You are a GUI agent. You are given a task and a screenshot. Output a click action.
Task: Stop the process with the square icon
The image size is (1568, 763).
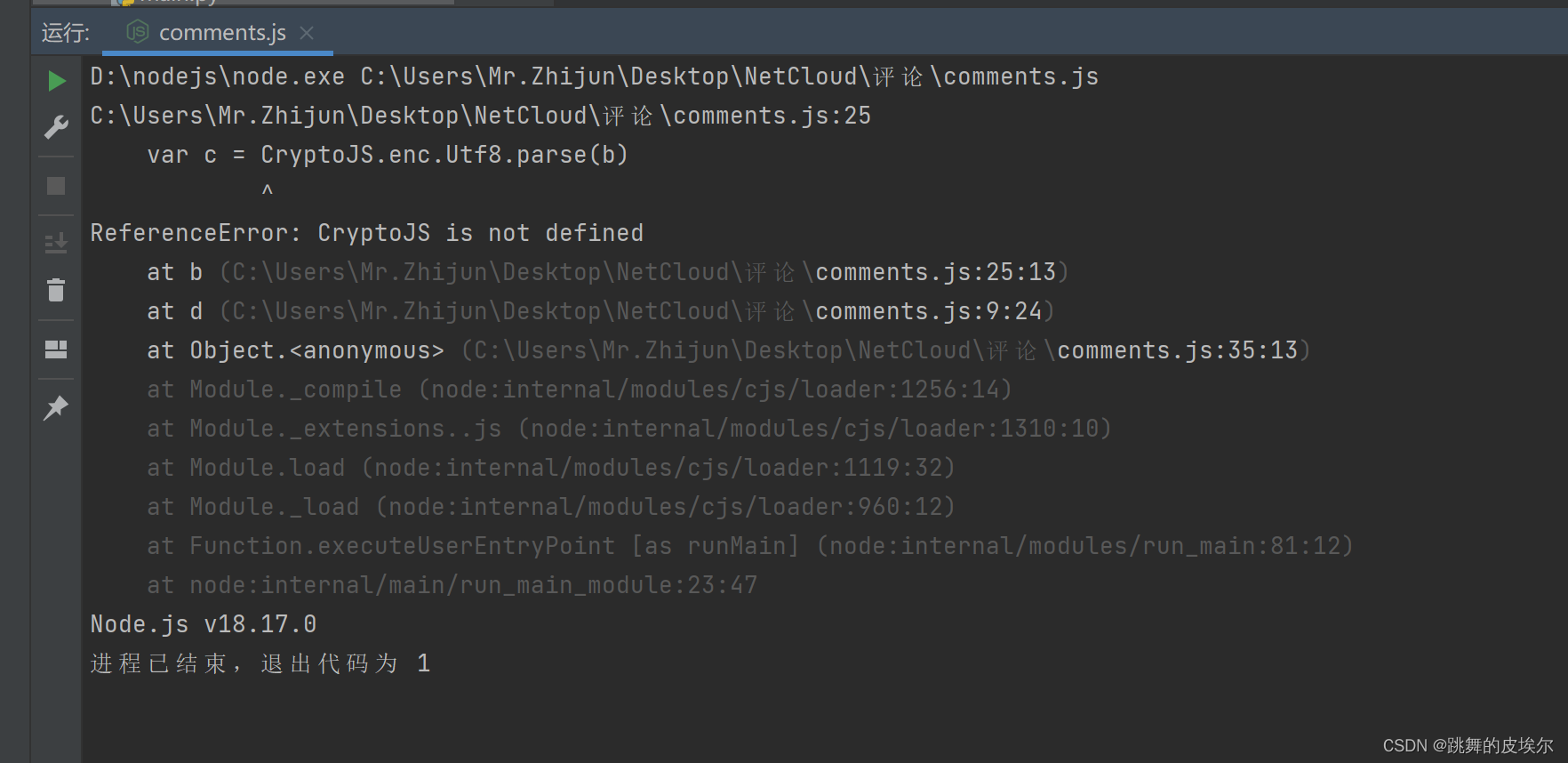[x=56, y=186]
